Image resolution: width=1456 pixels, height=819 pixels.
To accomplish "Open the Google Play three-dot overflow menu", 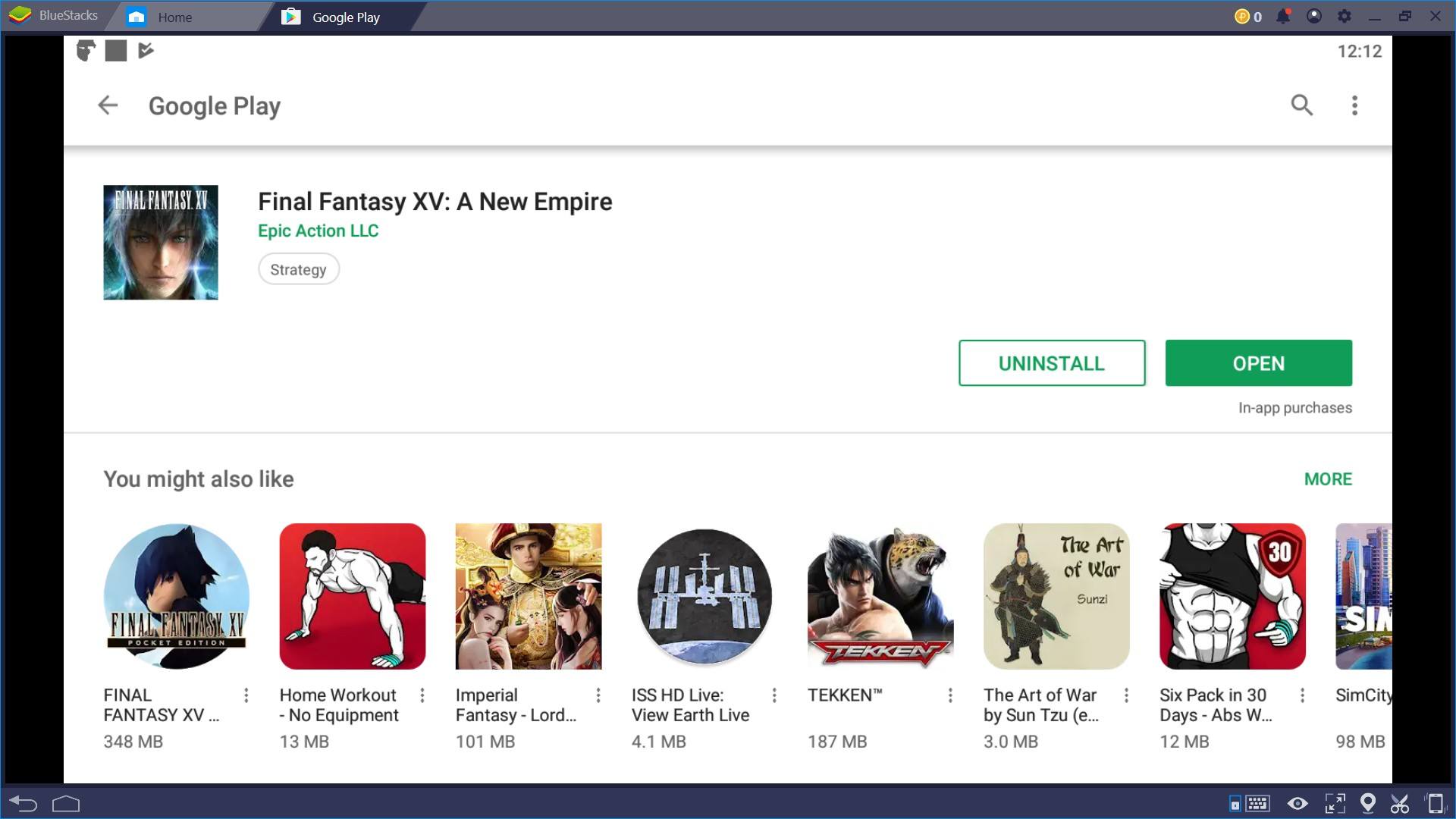I will [1354, 105].
